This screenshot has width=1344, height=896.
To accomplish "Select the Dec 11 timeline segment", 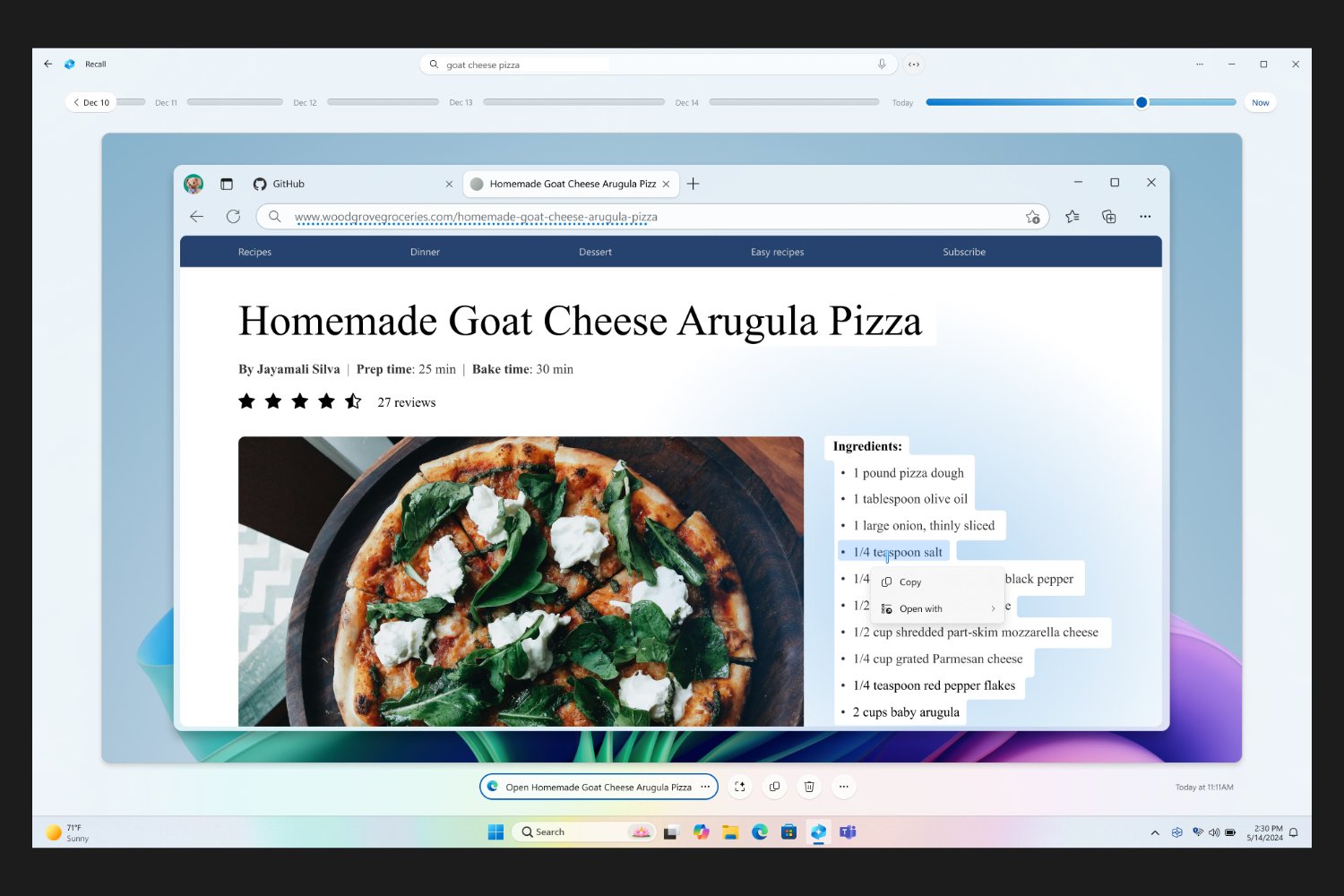I will [x=235, y=102].
